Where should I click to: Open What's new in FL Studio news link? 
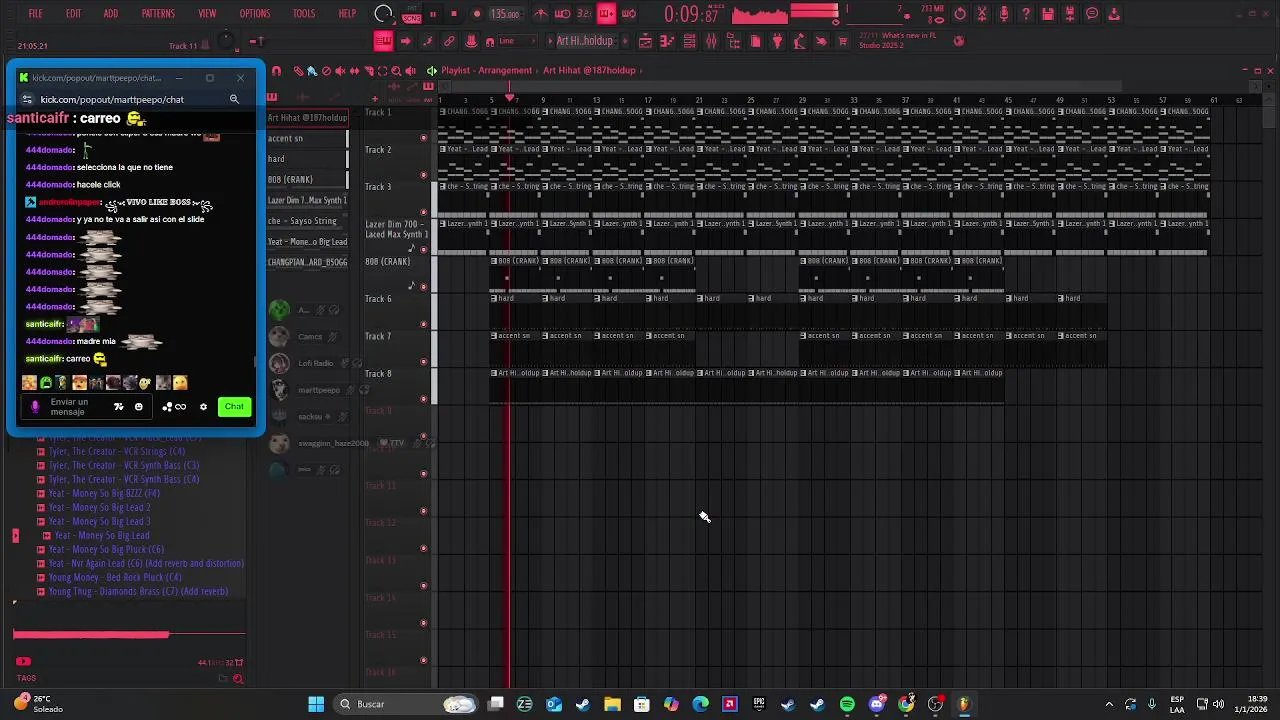pyautogui.click(x=896, y=40)
